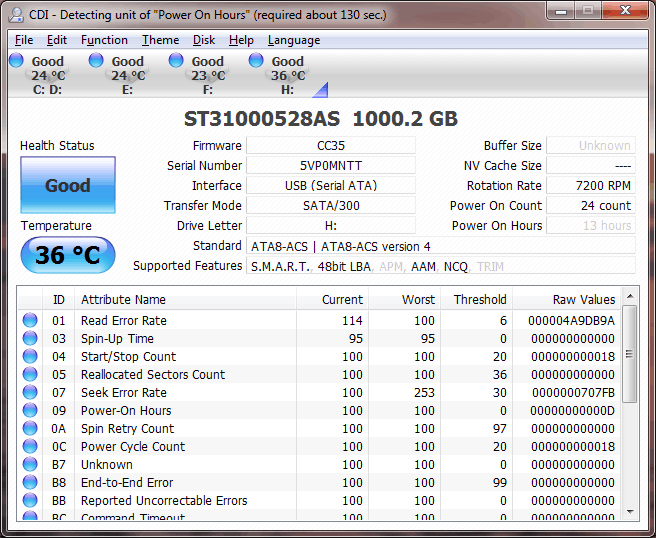Open the Help menu
Screen dimensions: 656x538
point(241,40)
